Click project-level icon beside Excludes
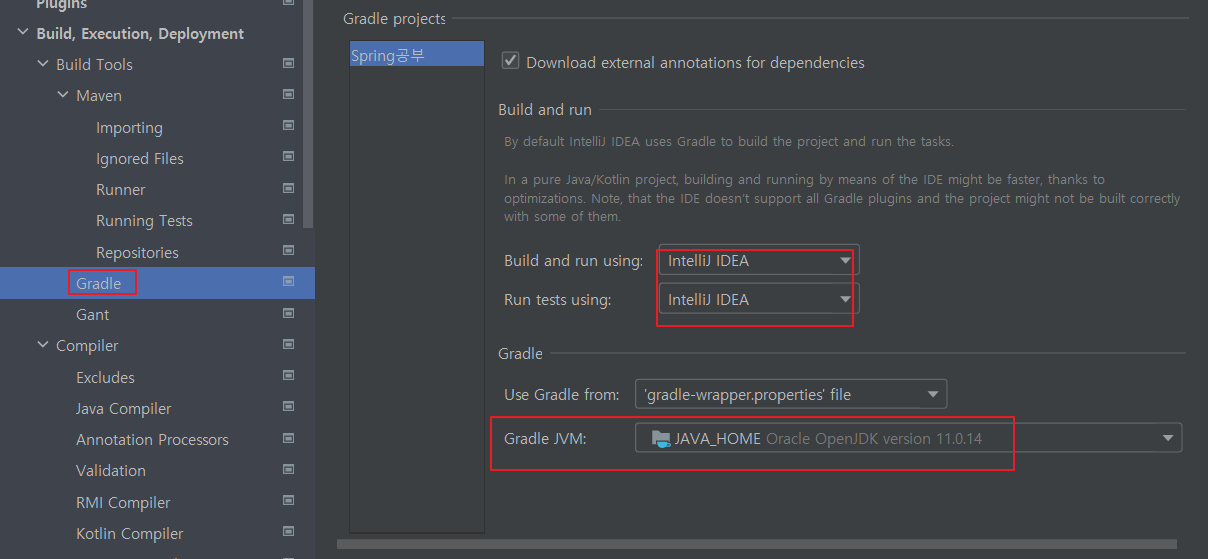 click(x=288, y=375)
